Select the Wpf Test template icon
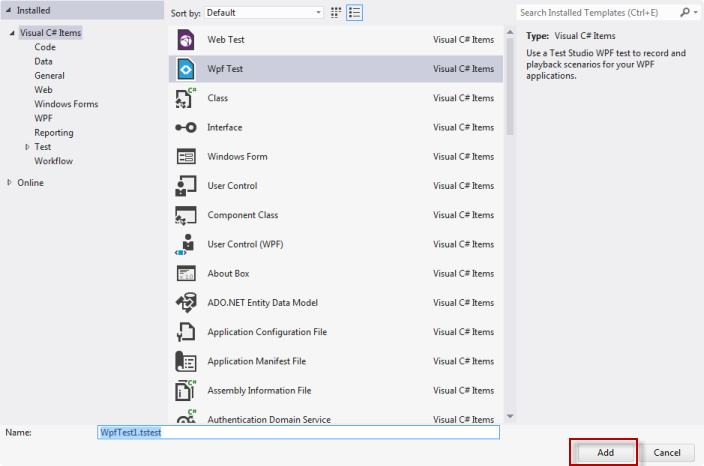This screenshot has height=466, width=704. tap(186, 69)
